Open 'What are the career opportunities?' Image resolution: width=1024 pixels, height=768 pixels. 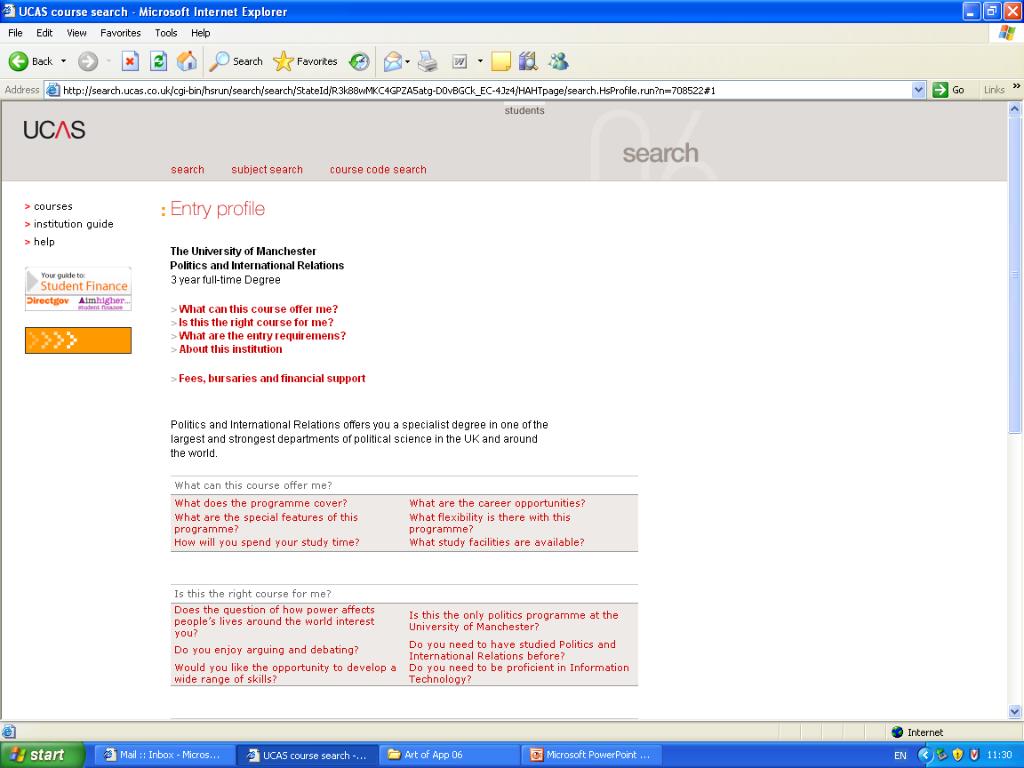click(x=498, y=504)
